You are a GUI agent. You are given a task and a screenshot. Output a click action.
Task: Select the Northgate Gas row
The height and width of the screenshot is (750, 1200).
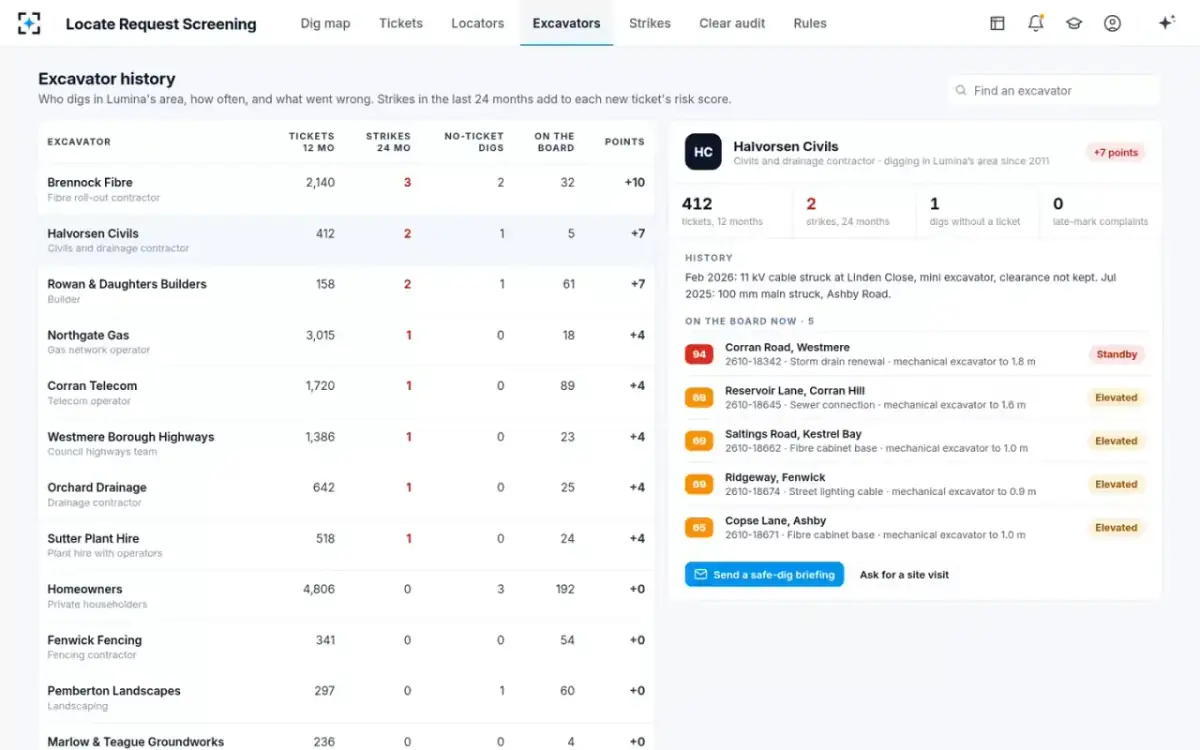(x=346, y=342)
